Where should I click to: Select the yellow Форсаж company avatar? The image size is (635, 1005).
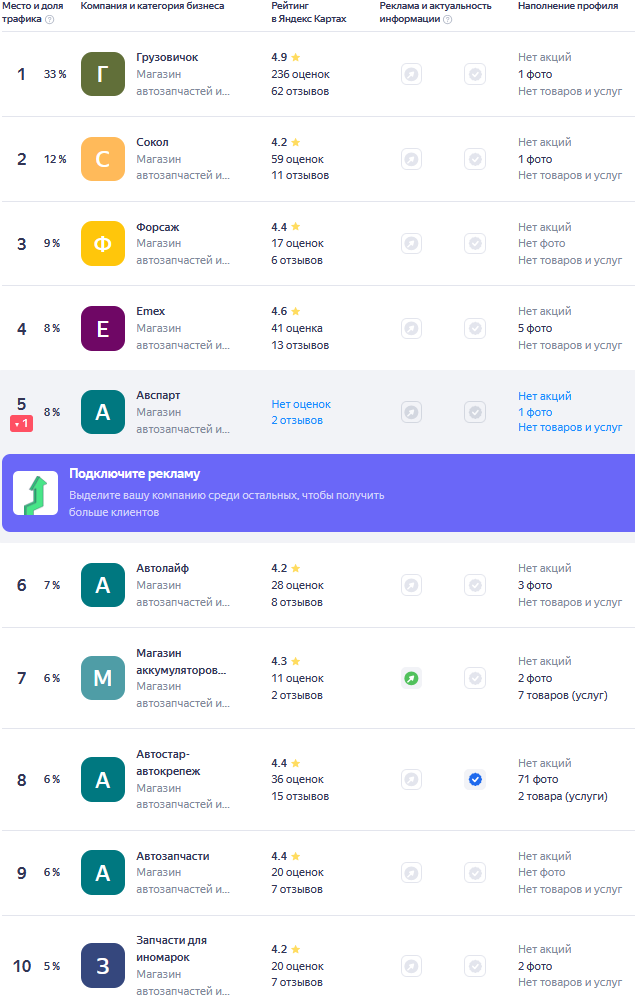(103, 243)
